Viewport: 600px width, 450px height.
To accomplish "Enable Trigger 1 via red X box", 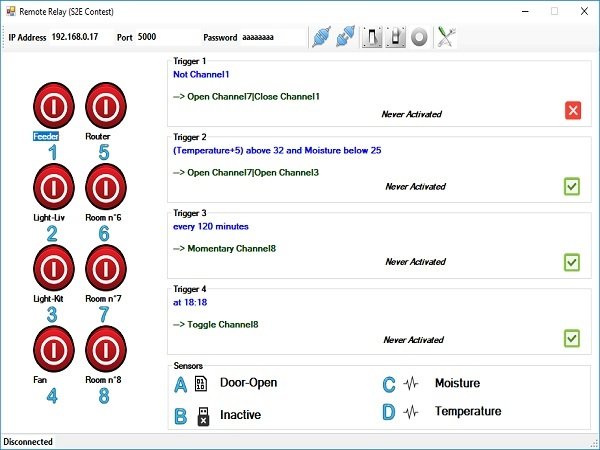I will tap(573, 111).
